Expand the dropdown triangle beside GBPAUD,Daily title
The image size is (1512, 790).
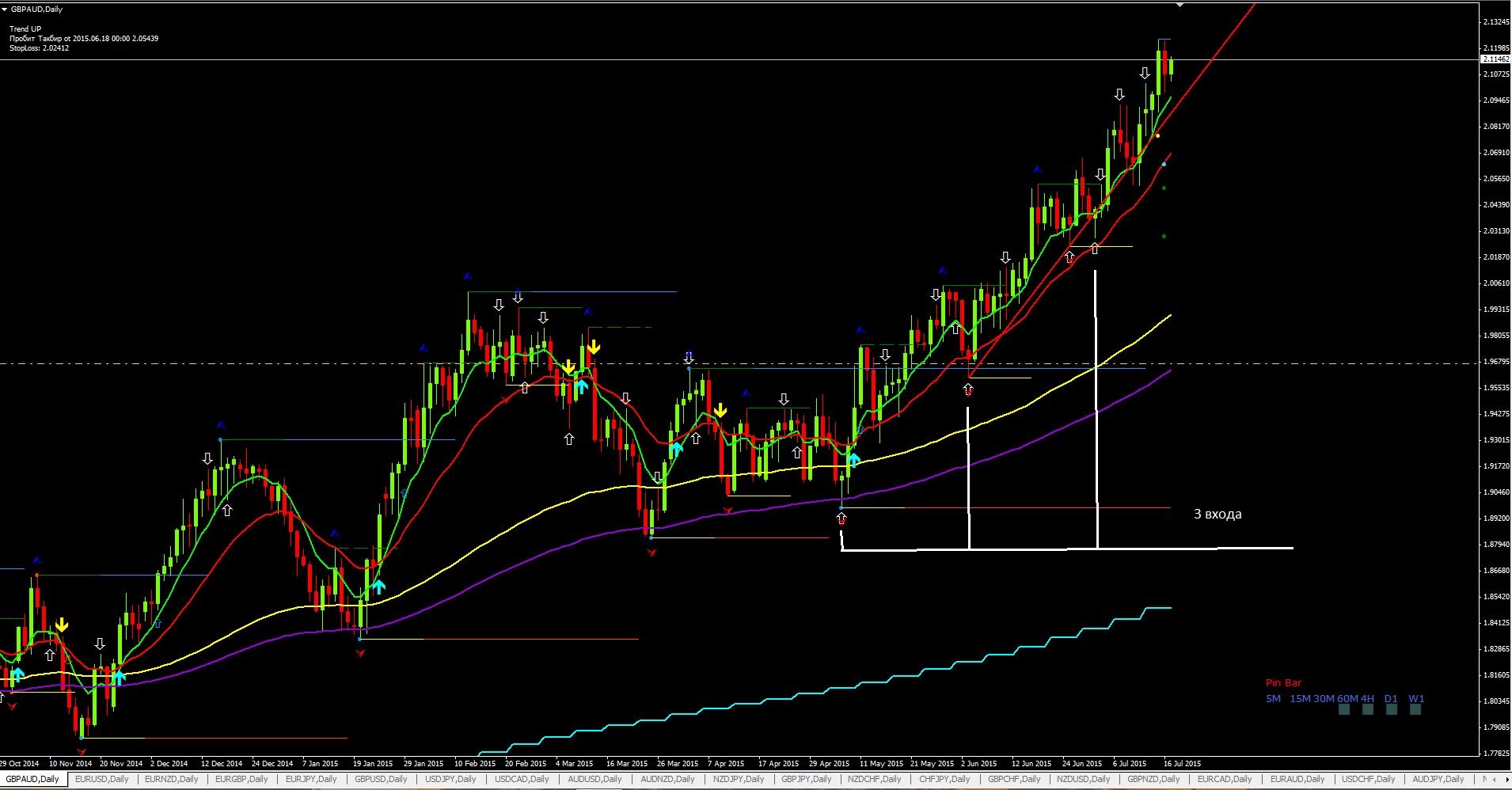point(5,9)
